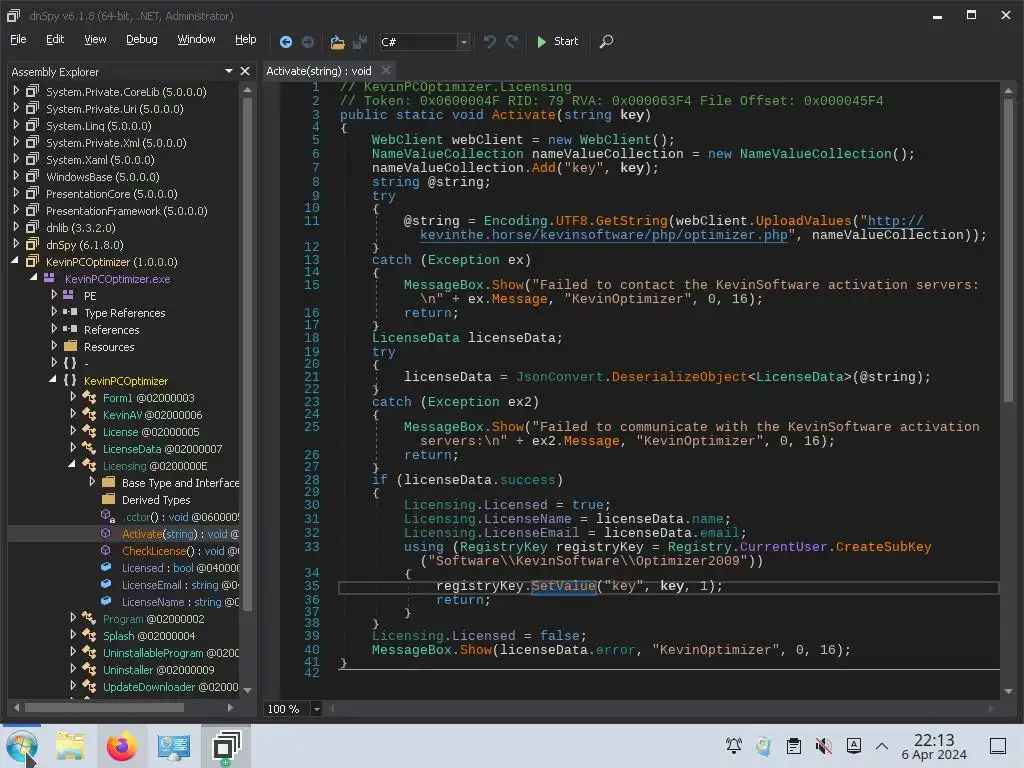
Task: Collapse the KevinPCOptimizer (1.0.0.0) assembly
Action: coord(15,261)
